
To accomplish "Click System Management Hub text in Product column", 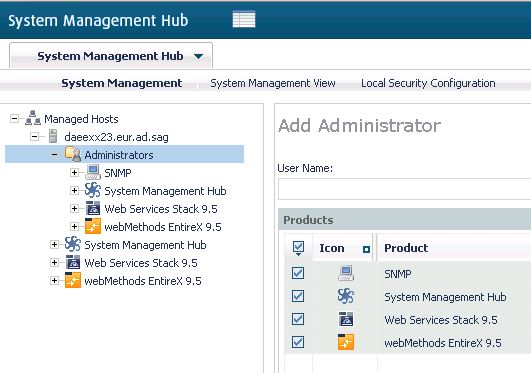I will (x=445, y=297).
